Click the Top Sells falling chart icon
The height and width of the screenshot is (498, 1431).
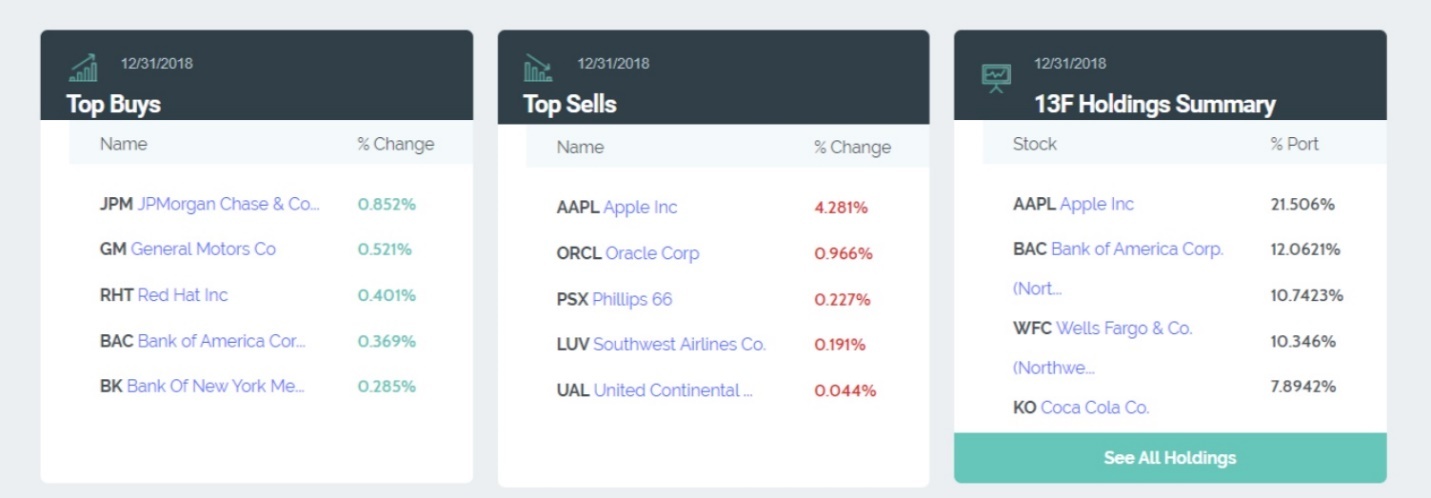pyautogui.click(x=538, y=68)
